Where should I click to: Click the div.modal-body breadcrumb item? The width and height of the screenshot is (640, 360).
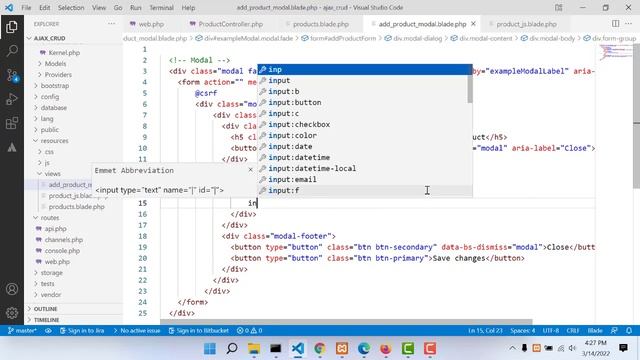(548, 38)
